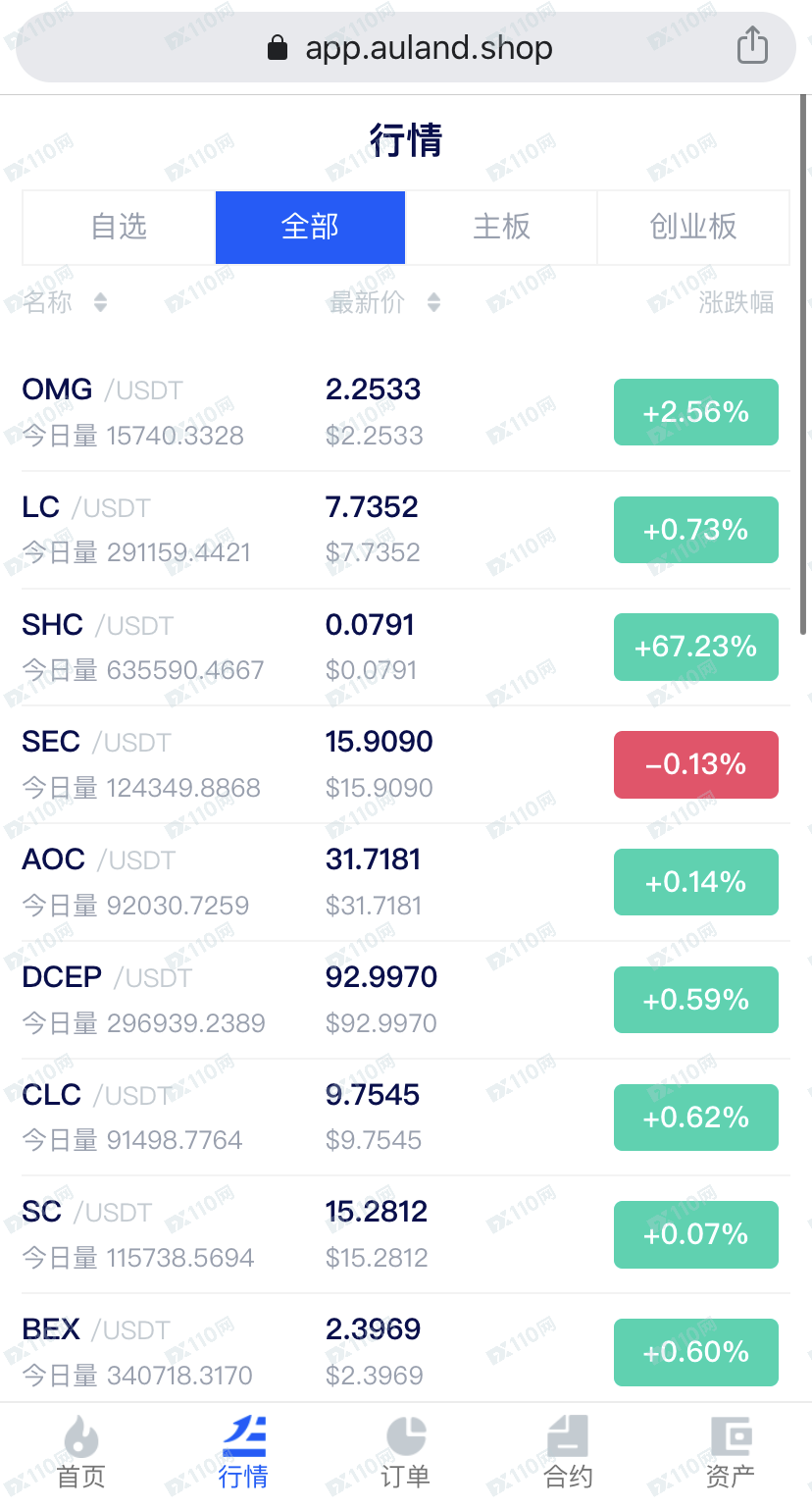Click the app.auland.shop address bar
This screenshot has width=812, height=1509.
pyautogui.click(x=406, y=47)
